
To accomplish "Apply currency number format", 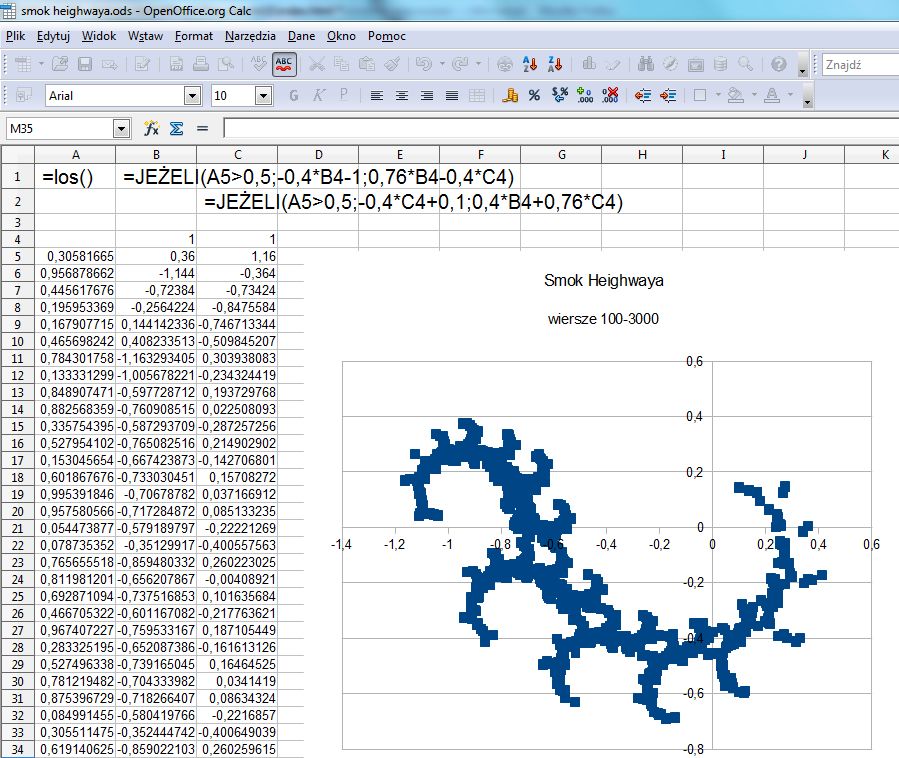I will tap(509, 96).
